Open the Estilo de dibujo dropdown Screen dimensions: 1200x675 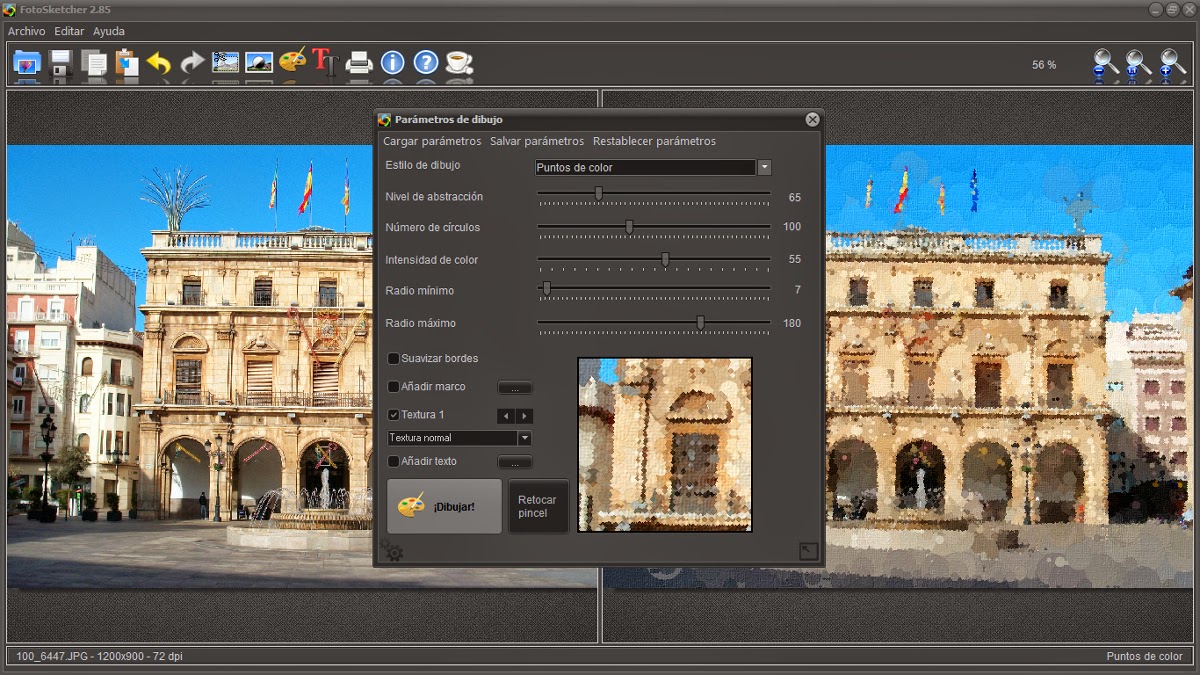click(764, 168)
